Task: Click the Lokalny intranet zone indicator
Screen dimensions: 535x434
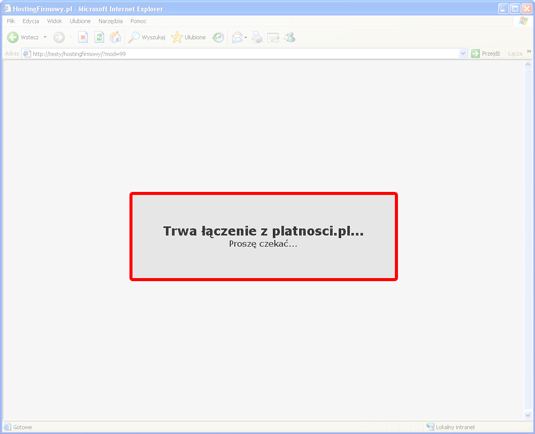Action: pyautogui.click(x=451, y=427)
